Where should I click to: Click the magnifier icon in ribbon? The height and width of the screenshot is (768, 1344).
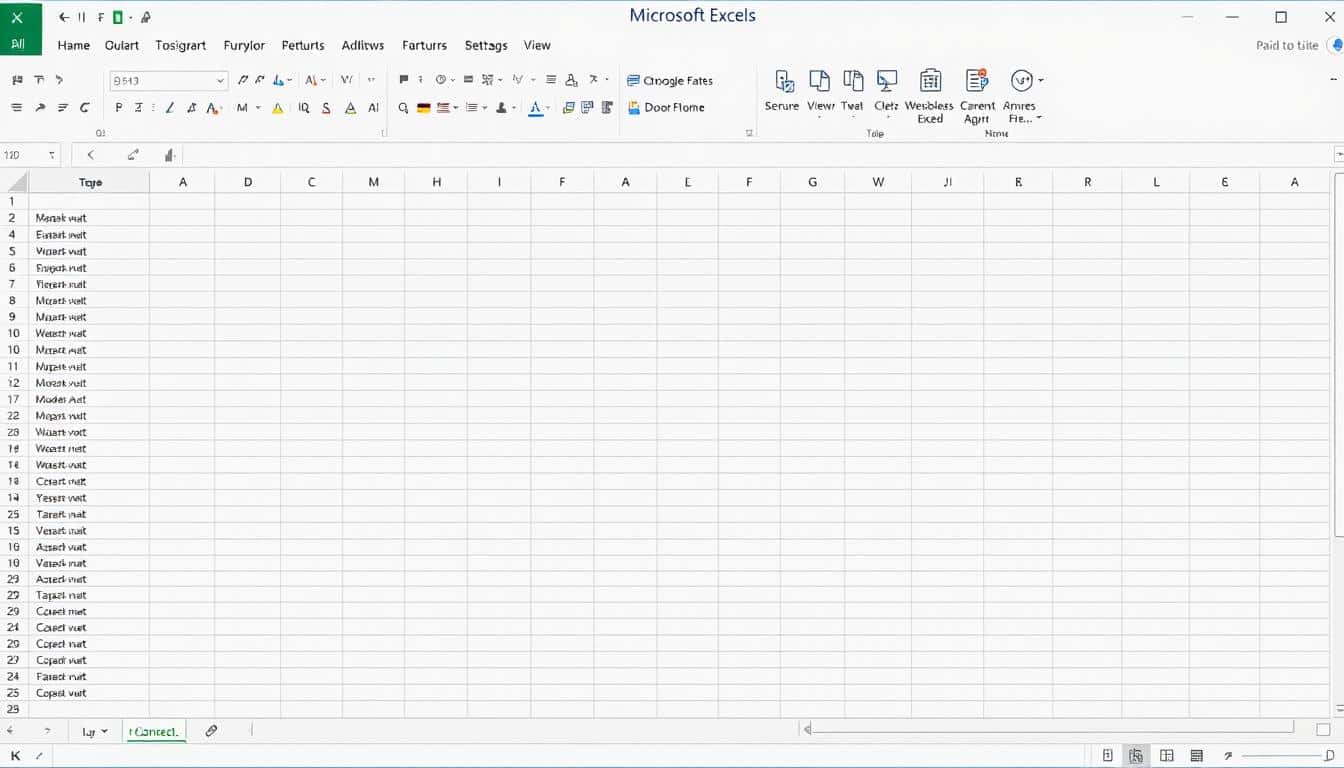[403, 108]
